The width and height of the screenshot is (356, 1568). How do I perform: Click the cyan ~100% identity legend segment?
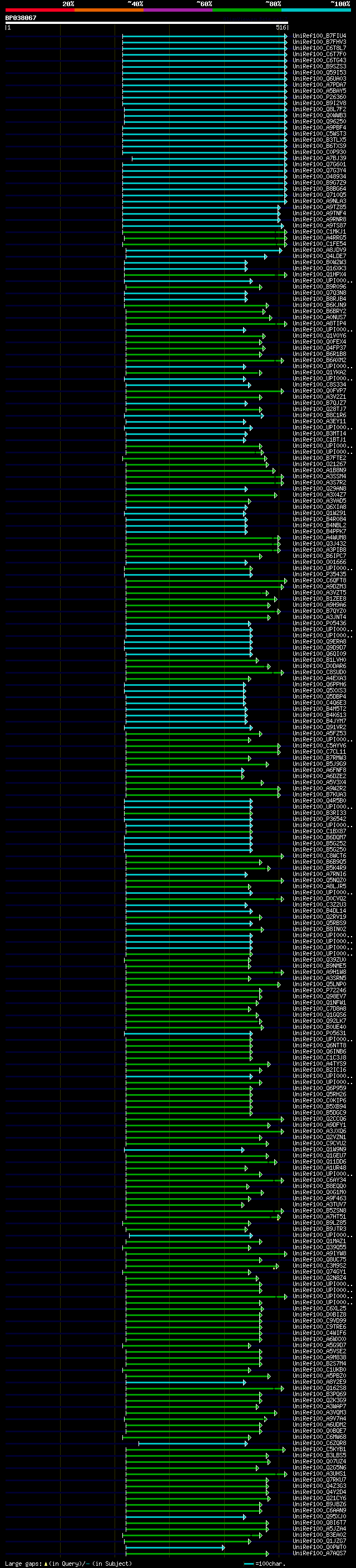coord(317,10)
